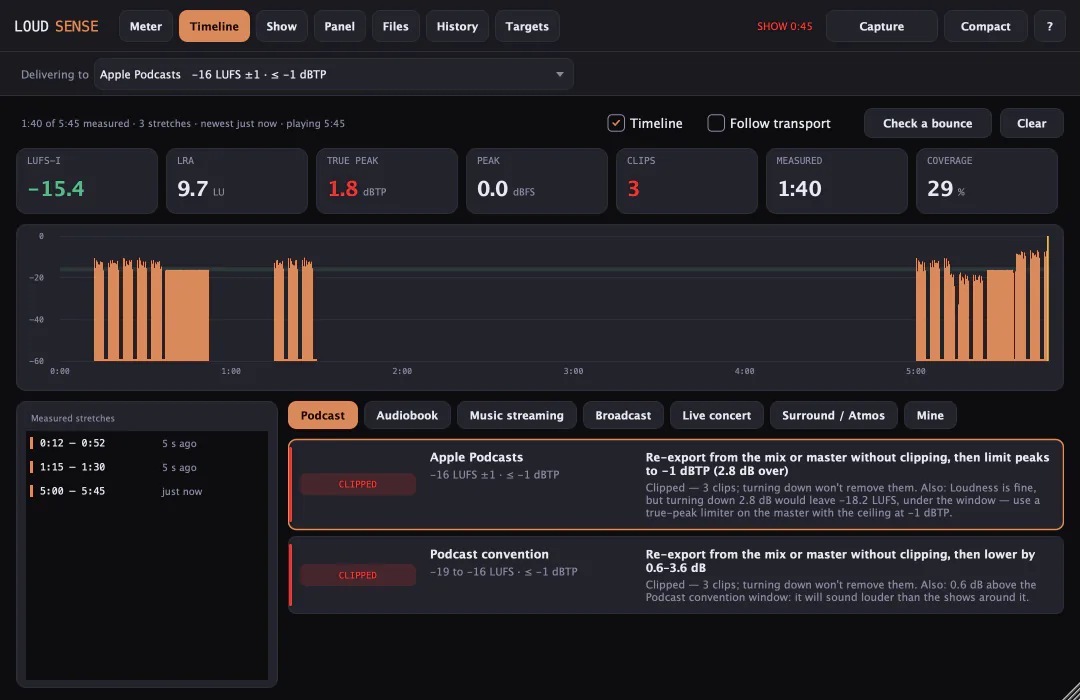Screen dimensions: 1080x700
Task: Click the LOUD SENSE logo
Action: point(56,26)
